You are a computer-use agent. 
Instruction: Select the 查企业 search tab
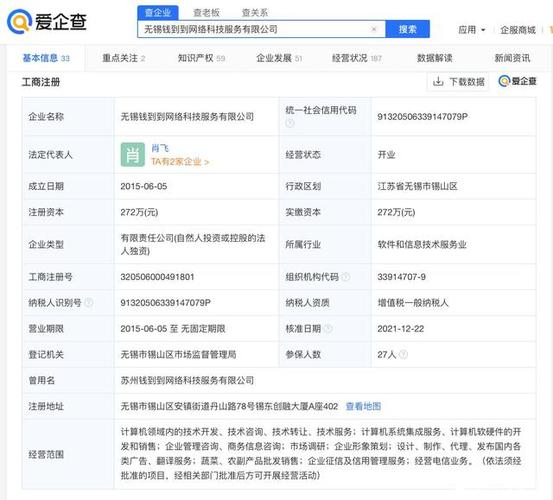pos(158,13)
